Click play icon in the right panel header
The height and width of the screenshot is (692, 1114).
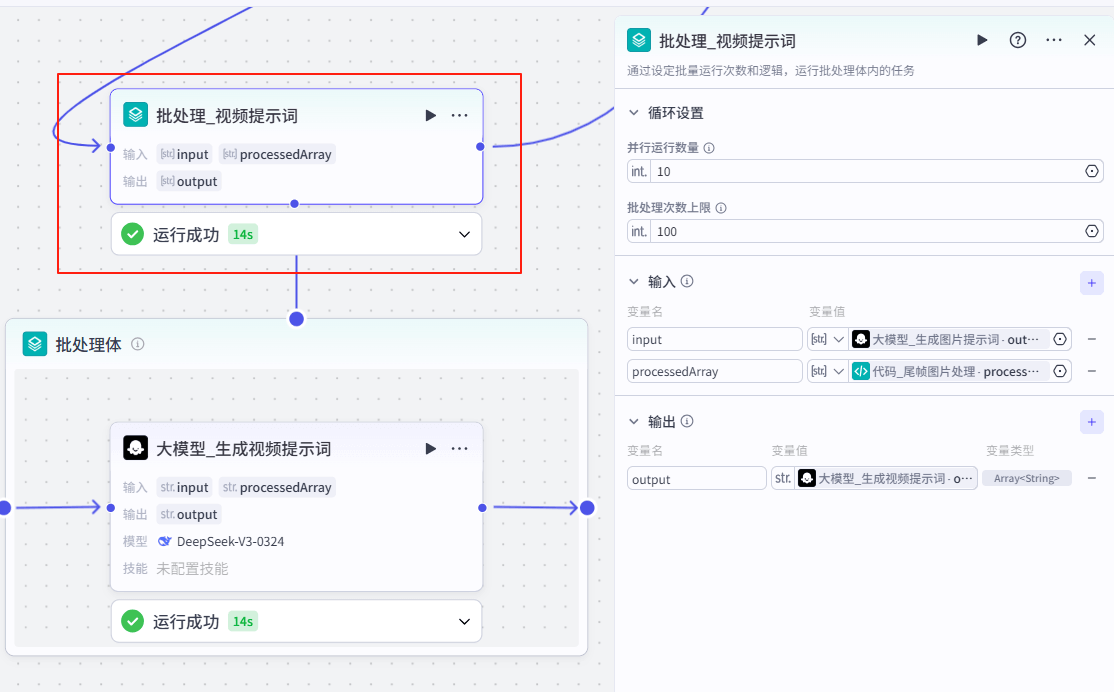click(982, 40)
